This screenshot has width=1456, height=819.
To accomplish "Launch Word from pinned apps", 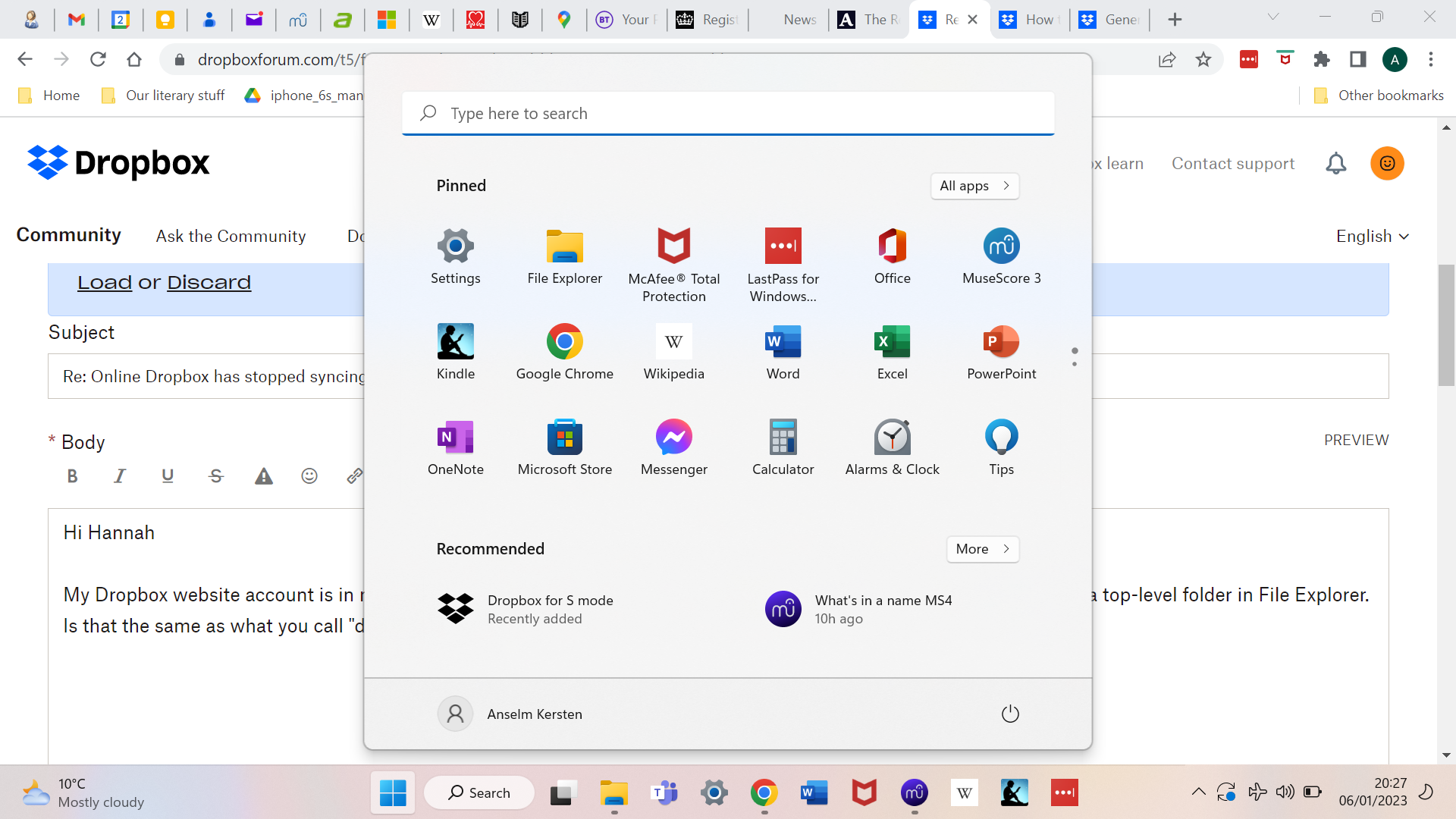I will point(783,352).
